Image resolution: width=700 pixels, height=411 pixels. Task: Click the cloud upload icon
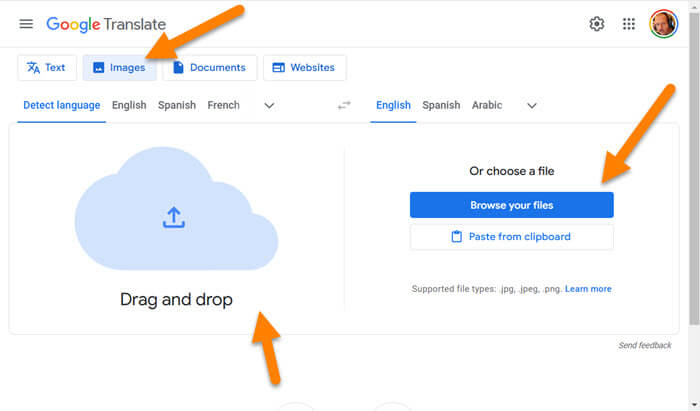pos(174,217)
